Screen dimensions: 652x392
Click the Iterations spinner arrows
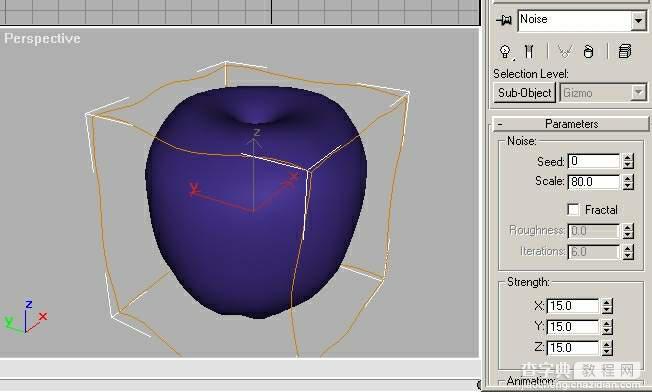(x=628, y=251)
